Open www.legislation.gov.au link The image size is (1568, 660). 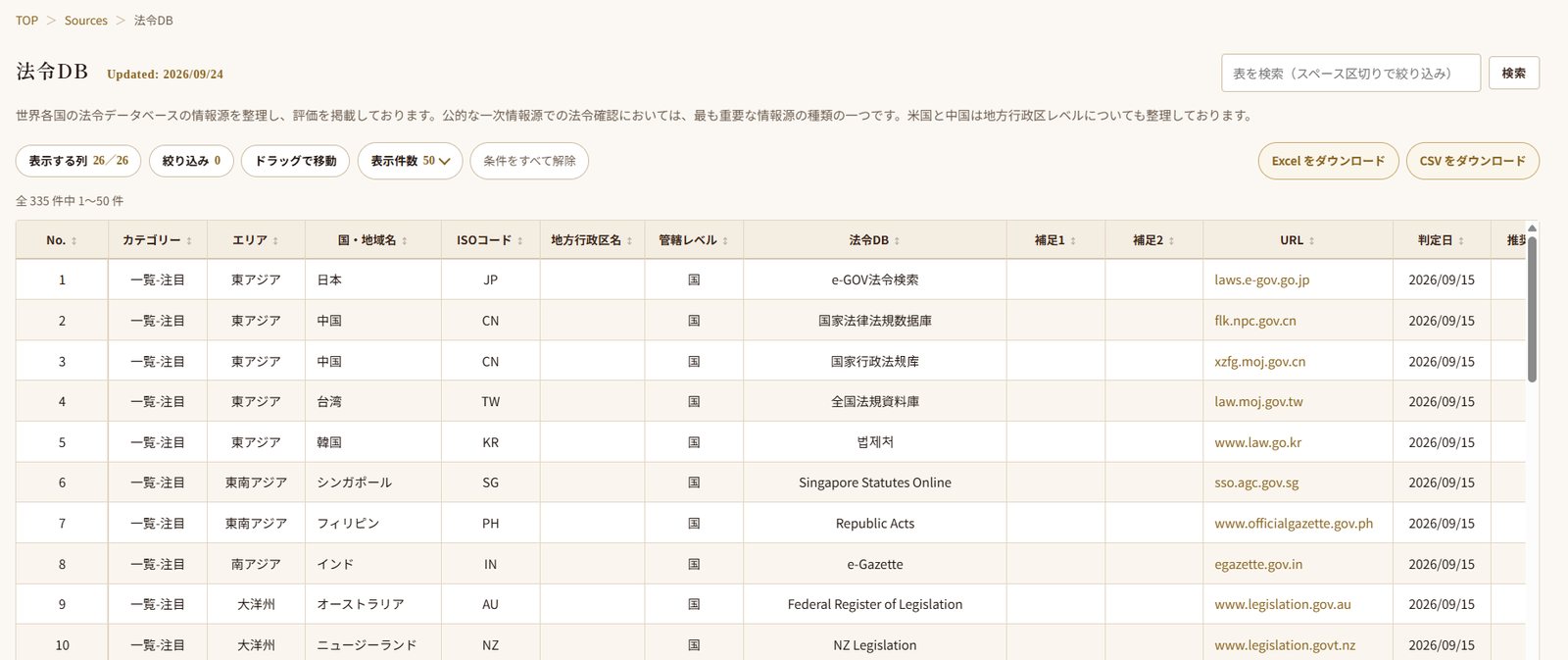[1283, 605]
